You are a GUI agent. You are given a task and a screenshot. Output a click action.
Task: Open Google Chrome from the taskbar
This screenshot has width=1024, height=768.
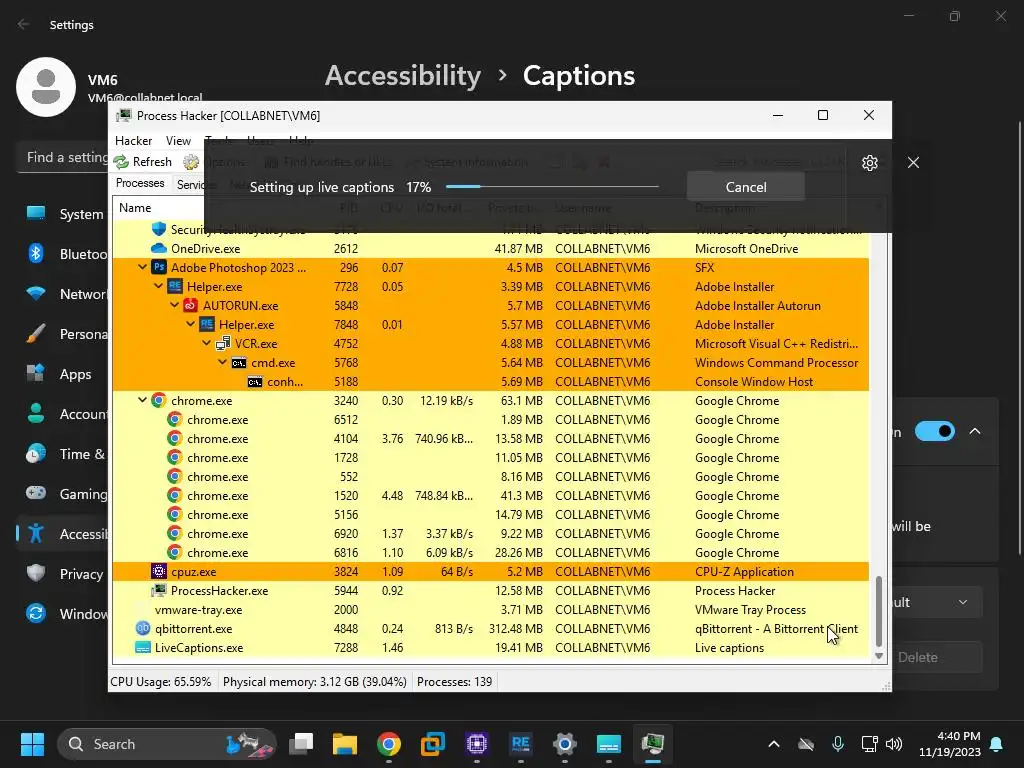coord(389,744)
